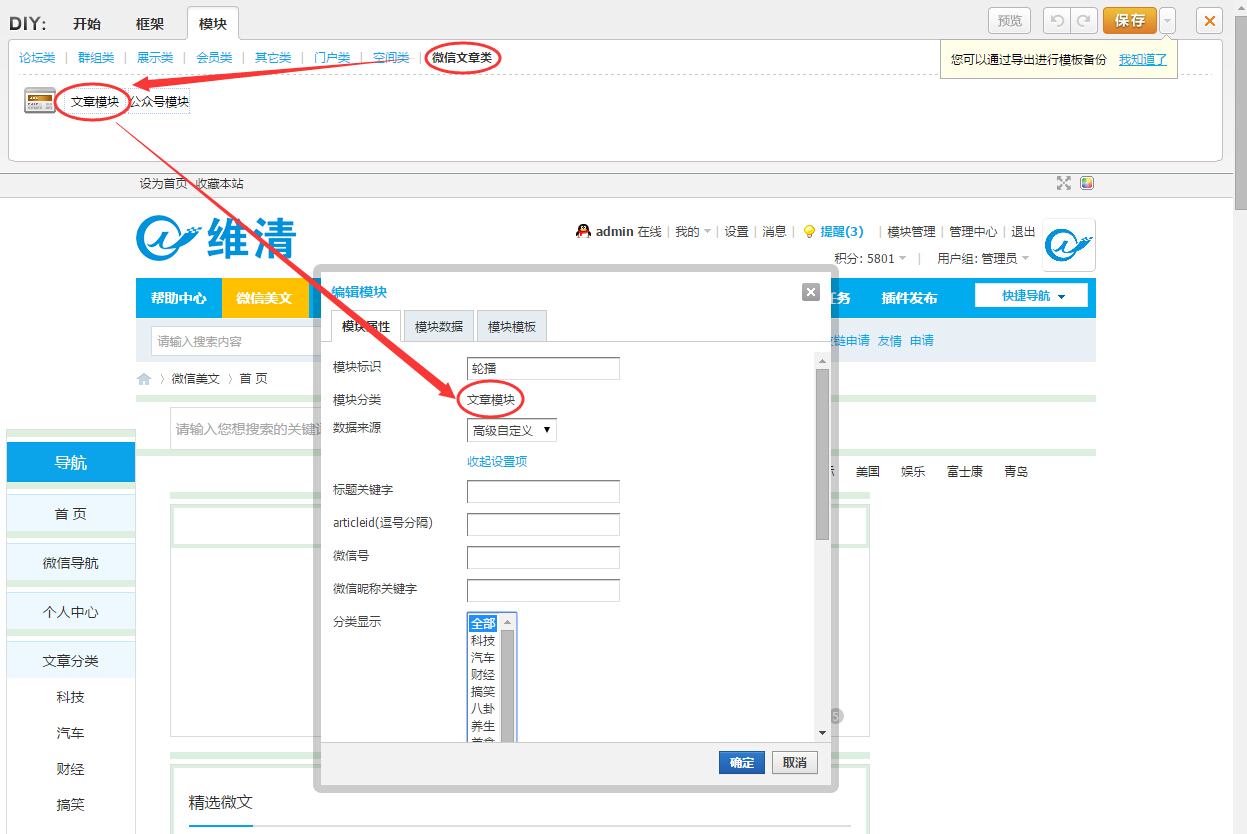This screenshot has width=1247, height=834.
Task: Switch to the 模块数据 tab
Action: pyautogui.click(x=439, y=326)
